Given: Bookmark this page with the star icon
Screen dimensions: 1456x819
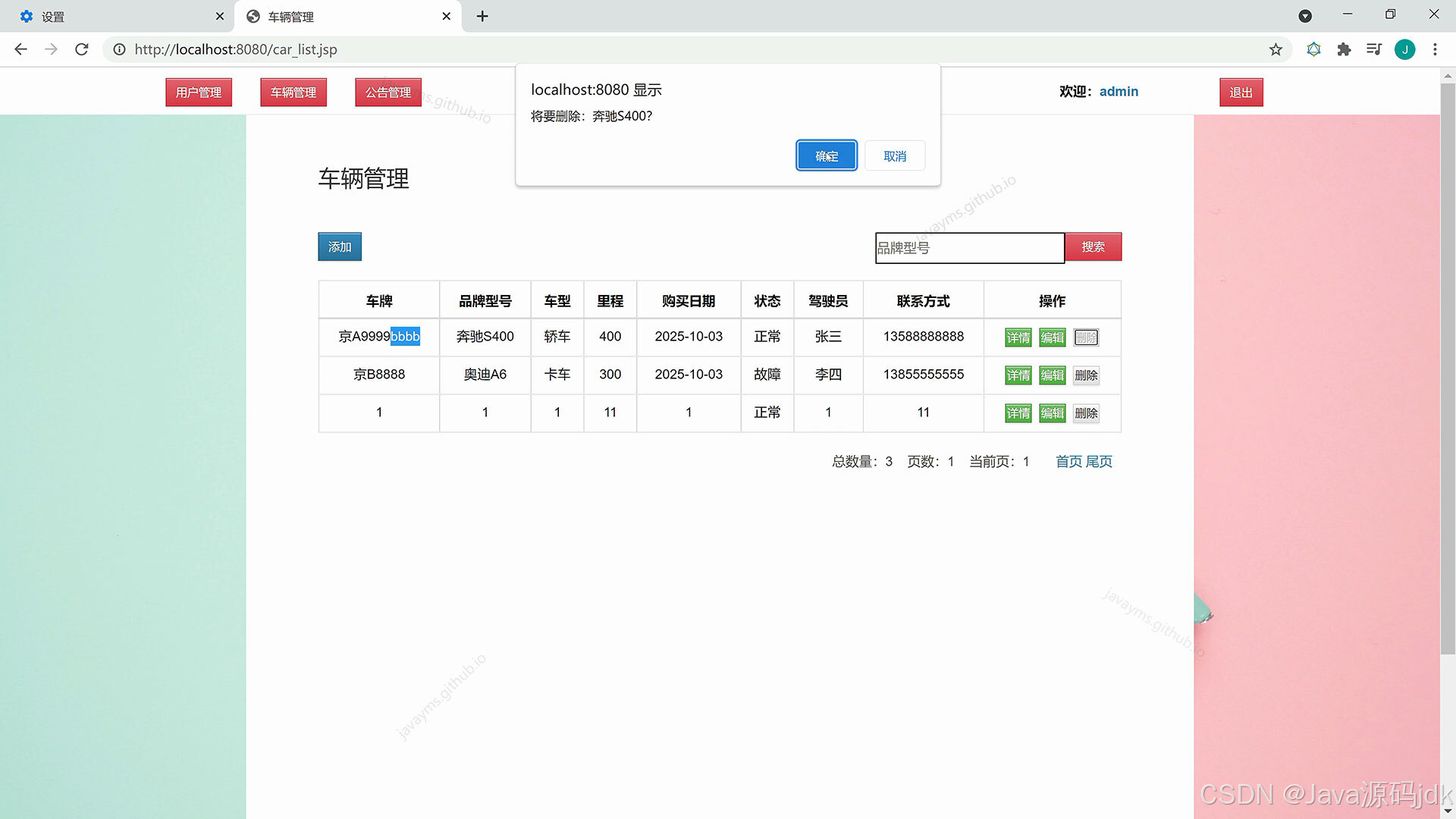Looking at the screenshot, I should [x=1276, y=49].
